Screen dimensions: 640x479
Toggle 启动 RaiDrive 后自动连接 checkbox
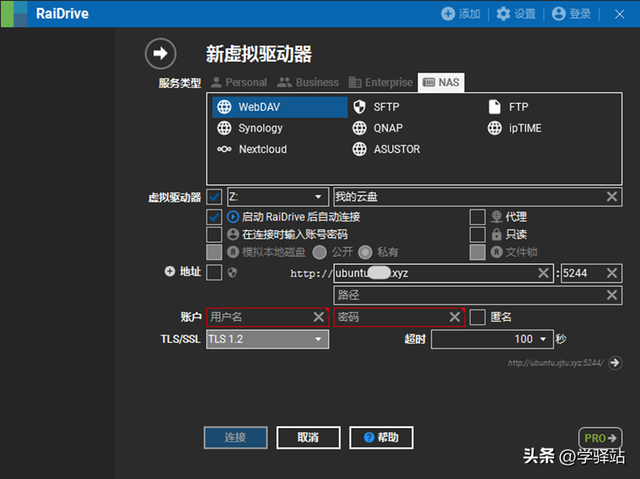[x=214, y=217]
